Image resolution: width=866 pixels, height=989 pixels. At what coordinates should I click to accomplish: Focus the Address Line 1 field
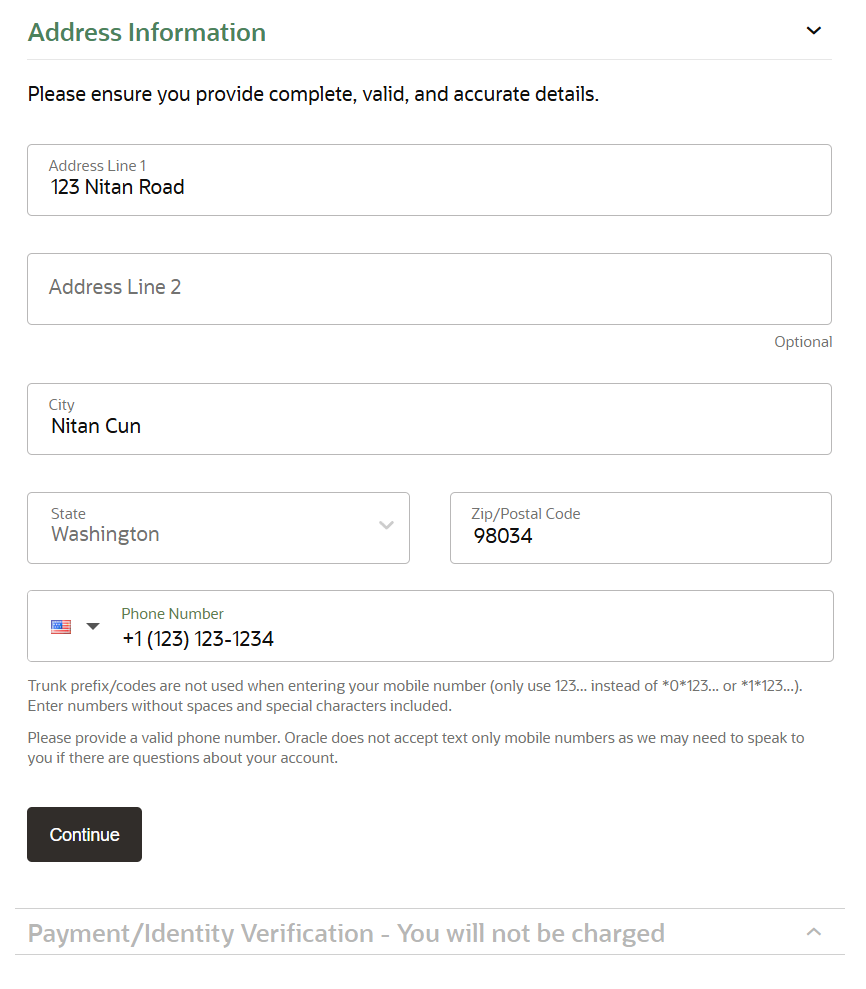[x=429, y=187]
